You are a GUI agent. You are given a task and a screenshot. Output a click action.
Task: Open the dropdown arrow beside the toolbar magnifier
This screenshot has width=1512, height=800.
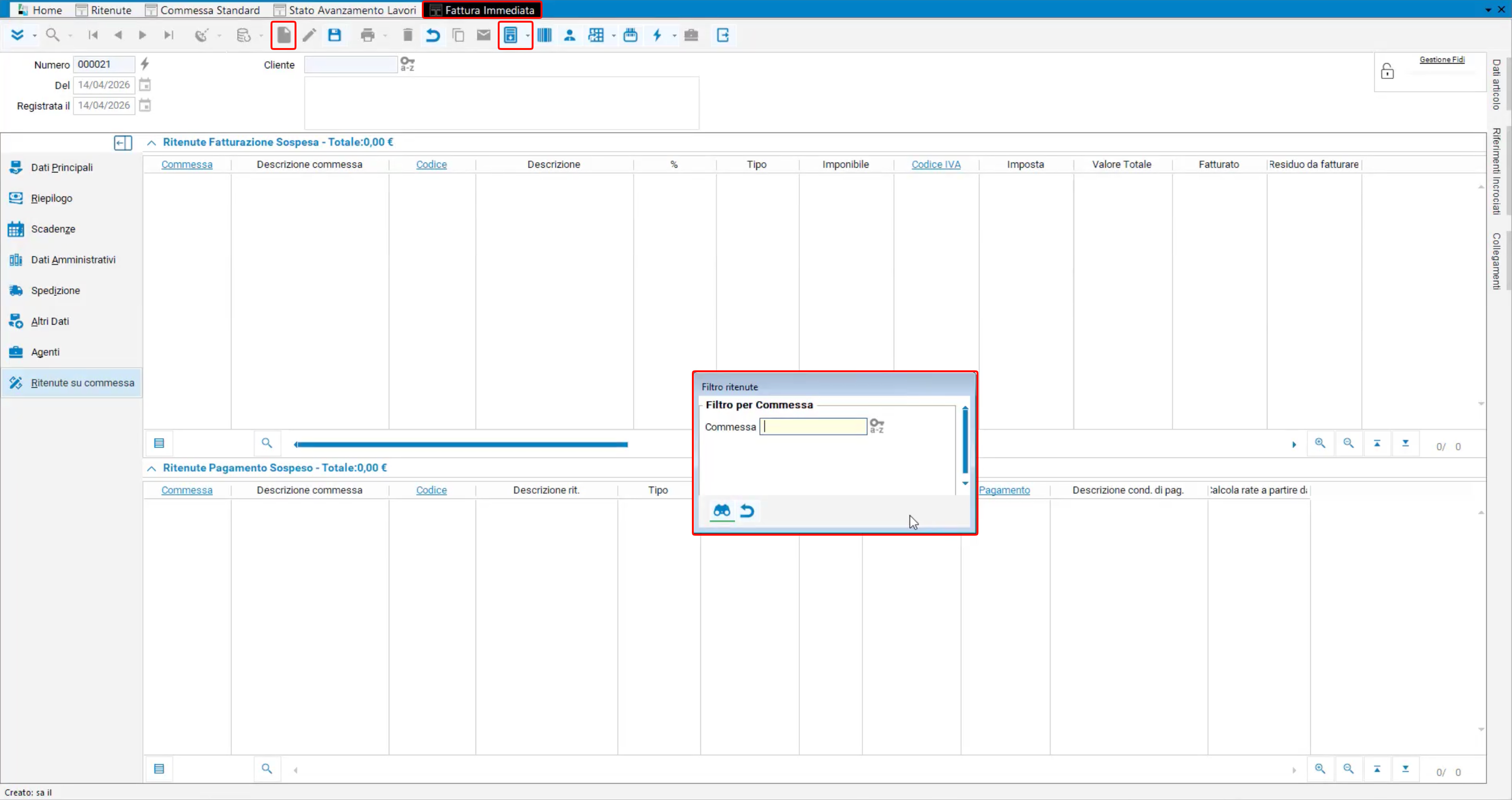pyautogui.click(x=70, y=36)
